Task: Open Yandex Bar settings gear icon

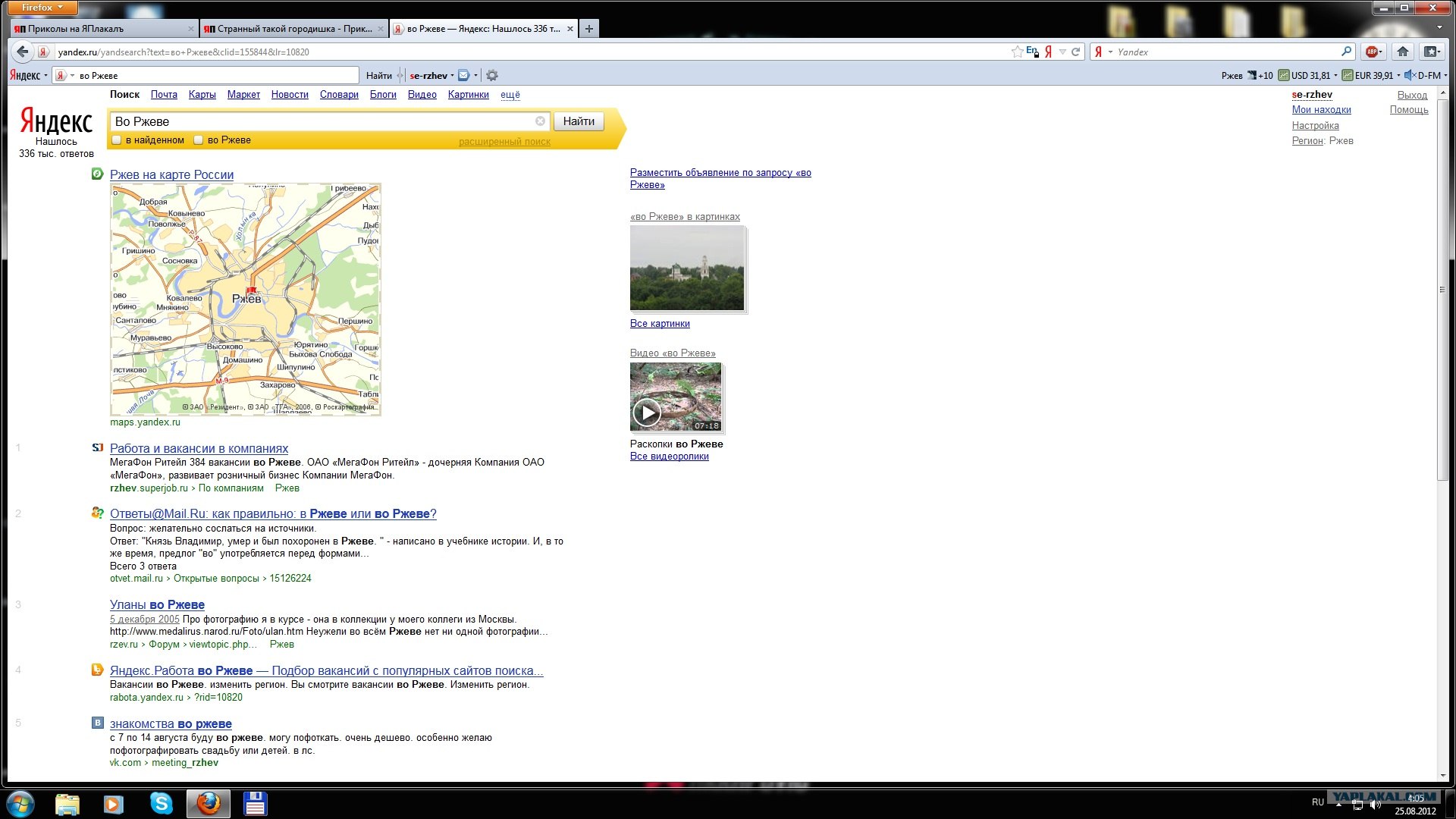Action: click(x=492, y=75)
